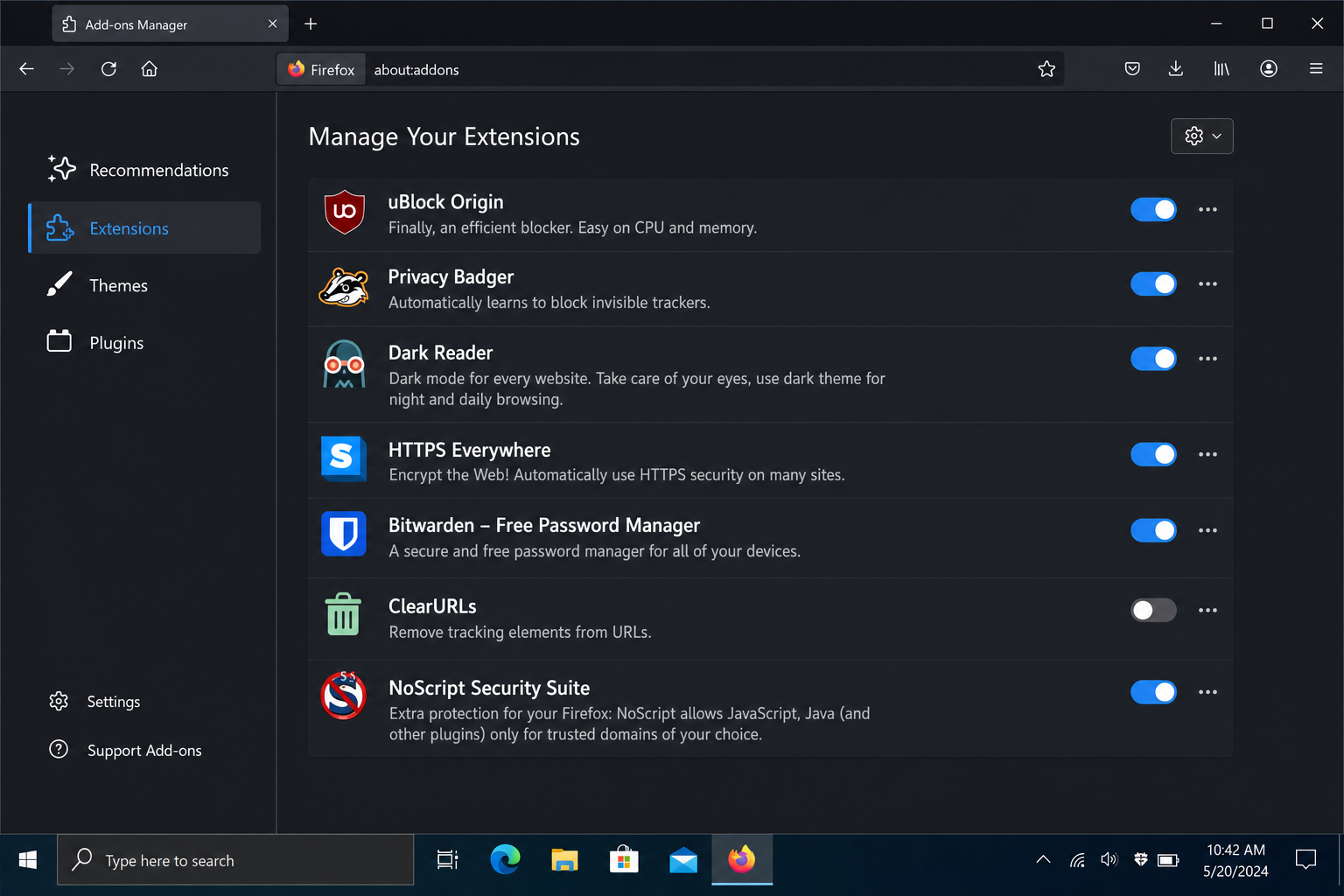Click the Privacy Badger badger icon
Image resolution: width=1344 pixels, height=896 pixels.
click(344, 287)
